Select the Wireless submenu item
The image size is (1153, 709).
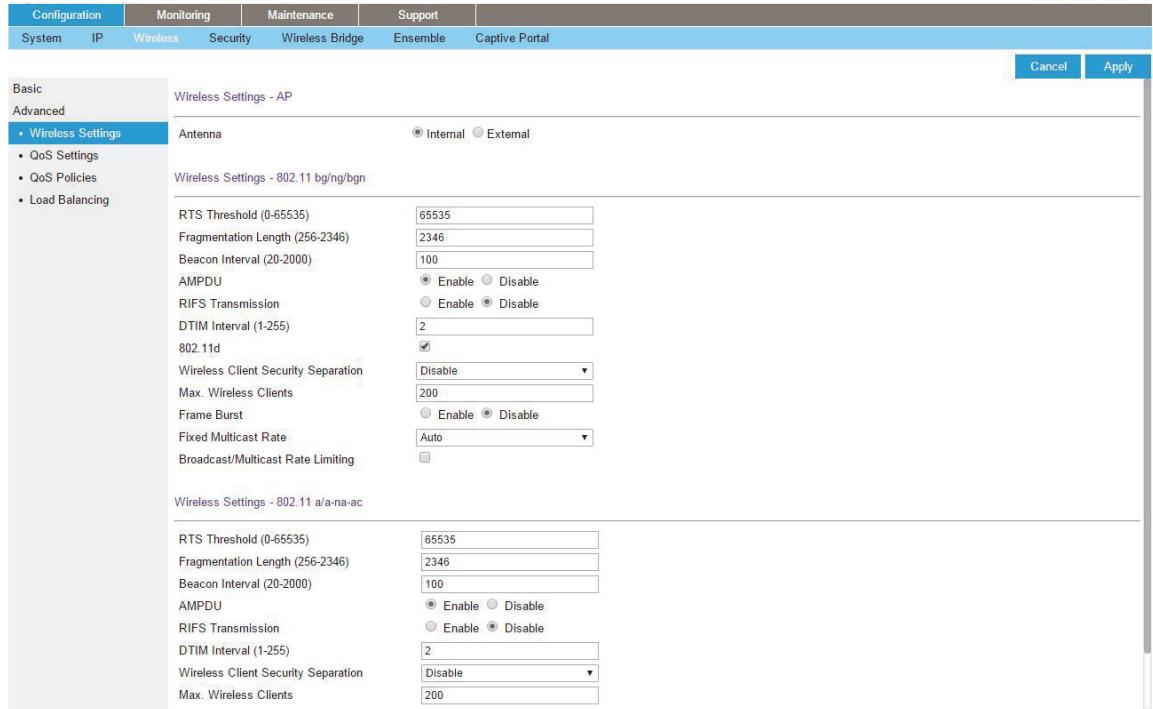(x=156, y=38)
